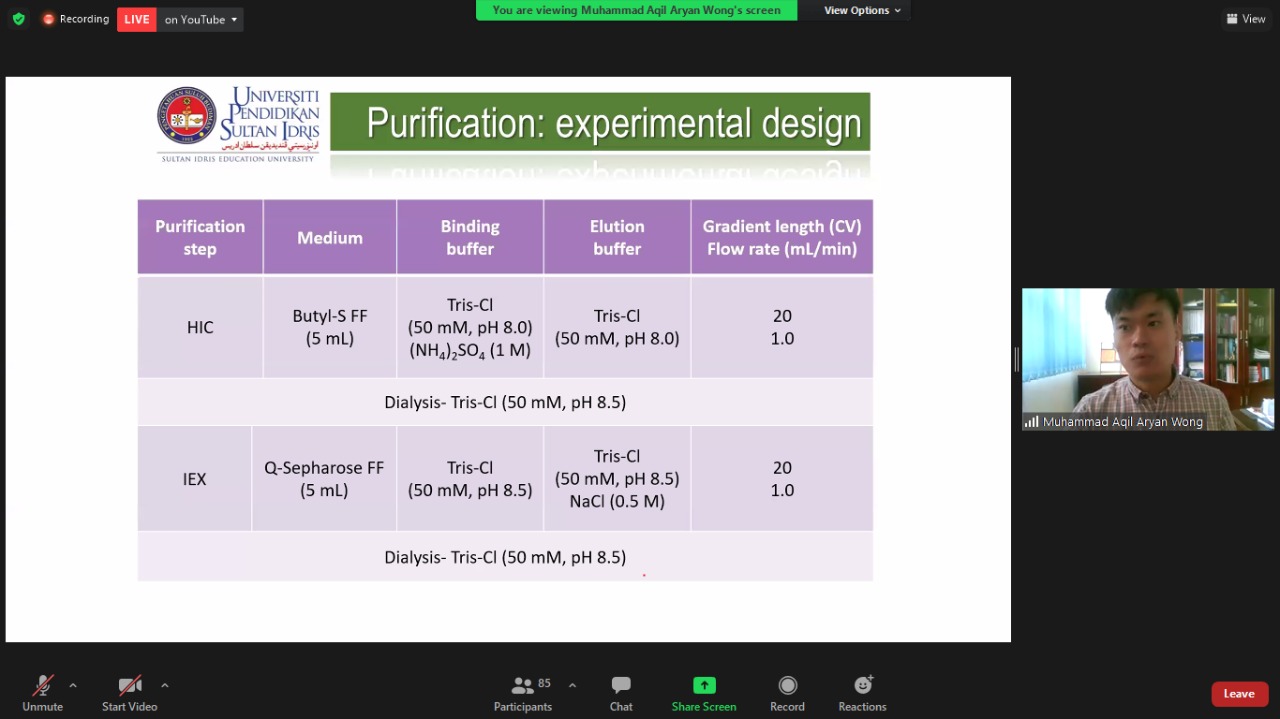Viewport: 1280px width, 719px height.
Task: Click the green encryption shield icon
Action: coord(18,19)
